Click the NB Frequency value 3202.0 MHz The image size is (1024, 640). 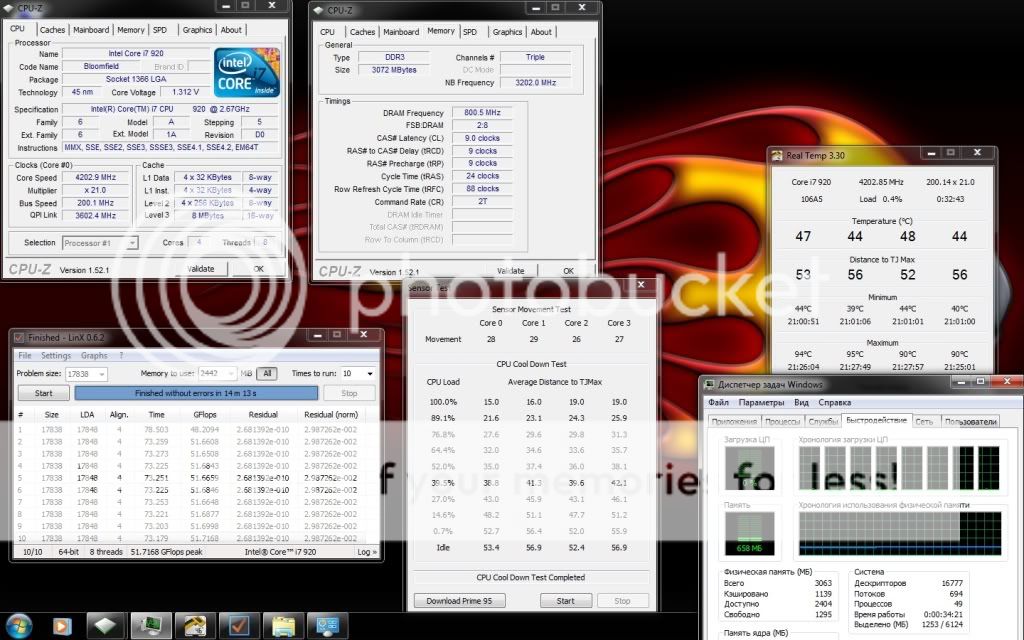(x=536, y=83)
